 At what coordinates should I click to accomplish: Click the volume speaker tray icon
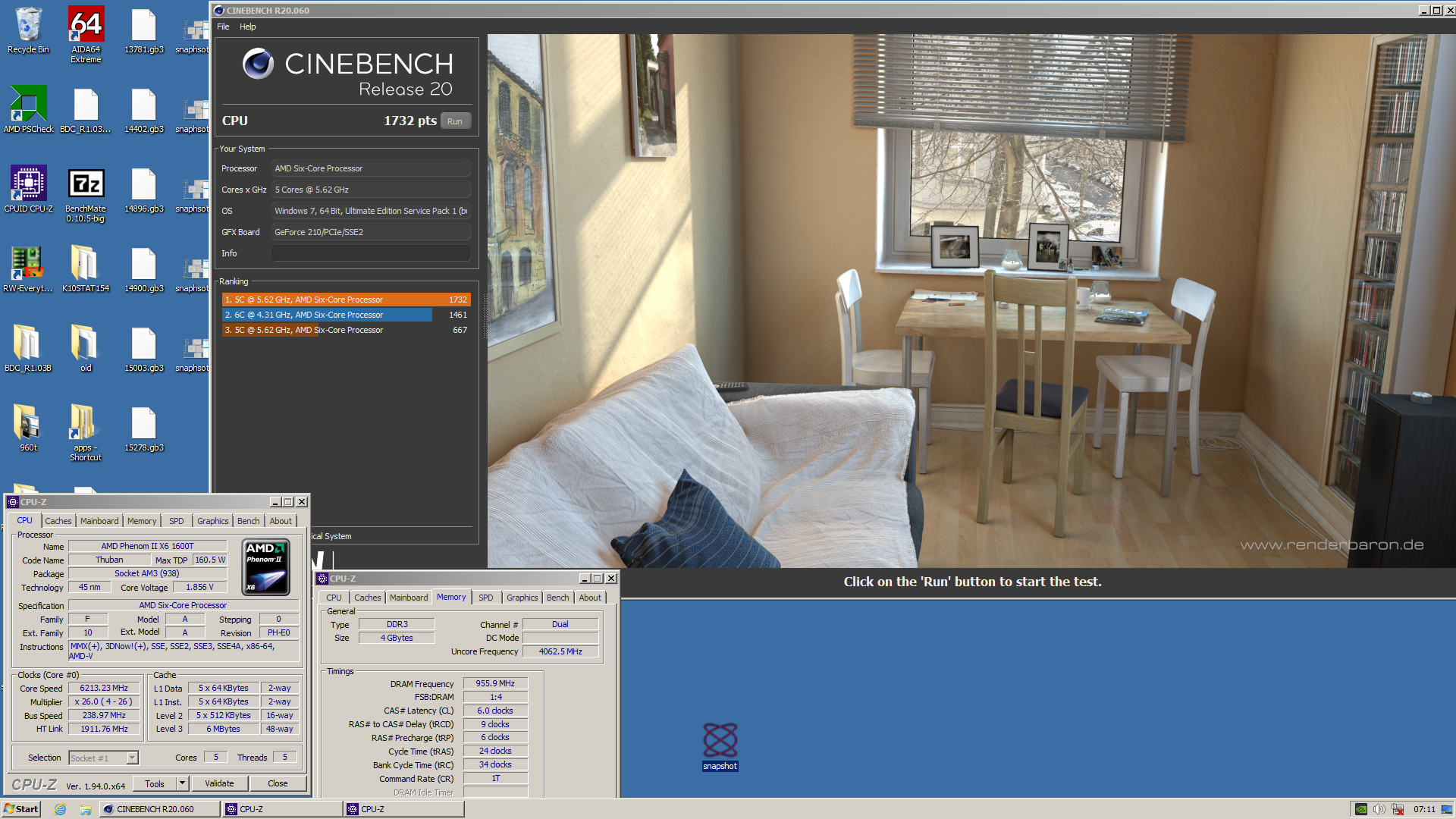[x=1379, y=809]
